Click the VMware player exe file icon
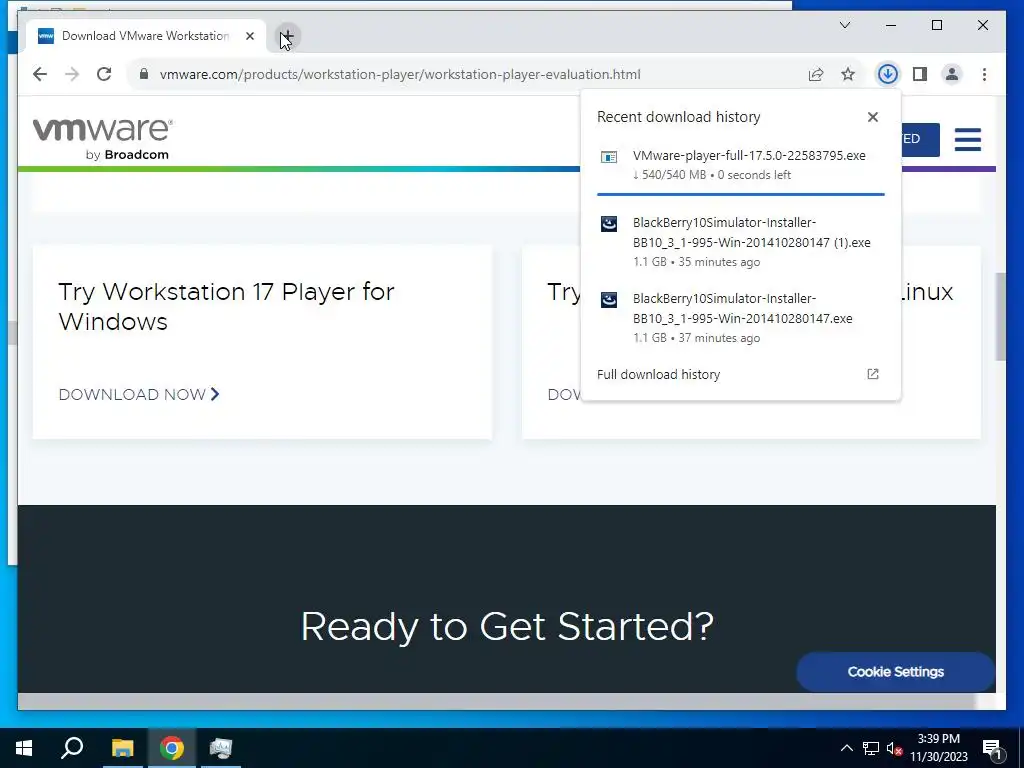Viewport: 1024px width, 768px height. pos(609,157)
